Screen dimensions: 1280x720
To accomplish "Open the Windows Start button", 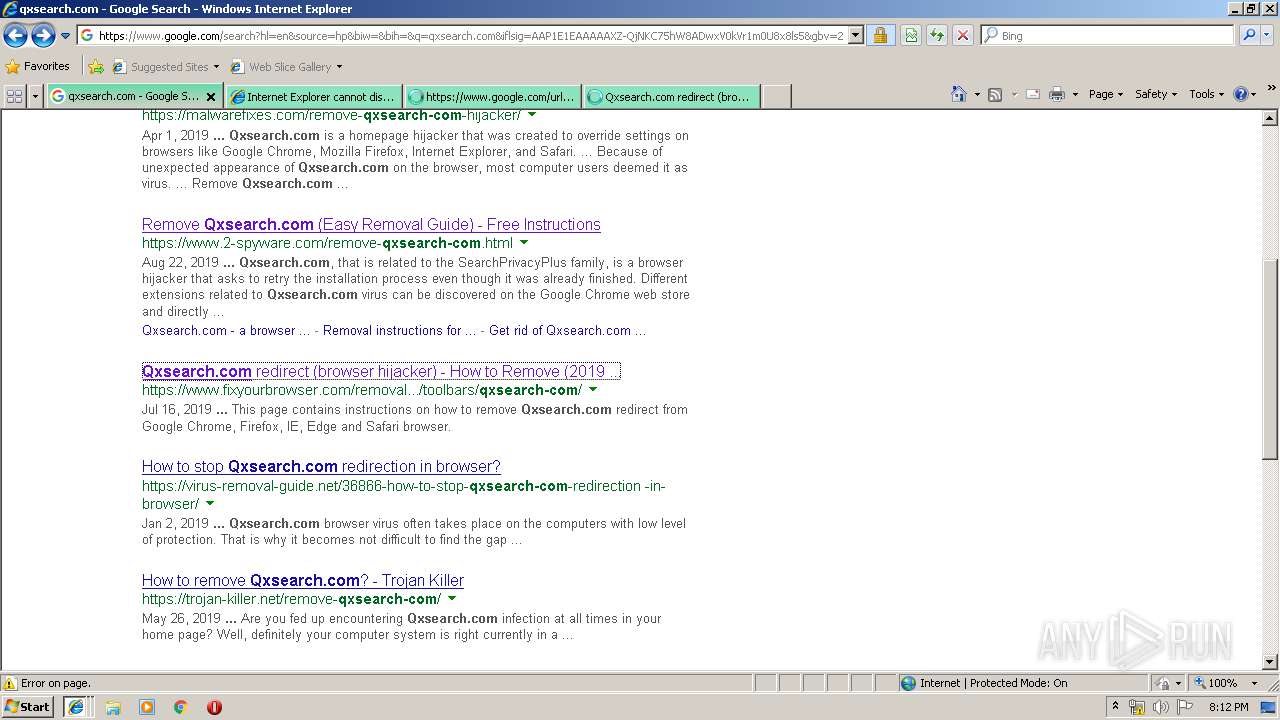I will click(x=27, y=707).
